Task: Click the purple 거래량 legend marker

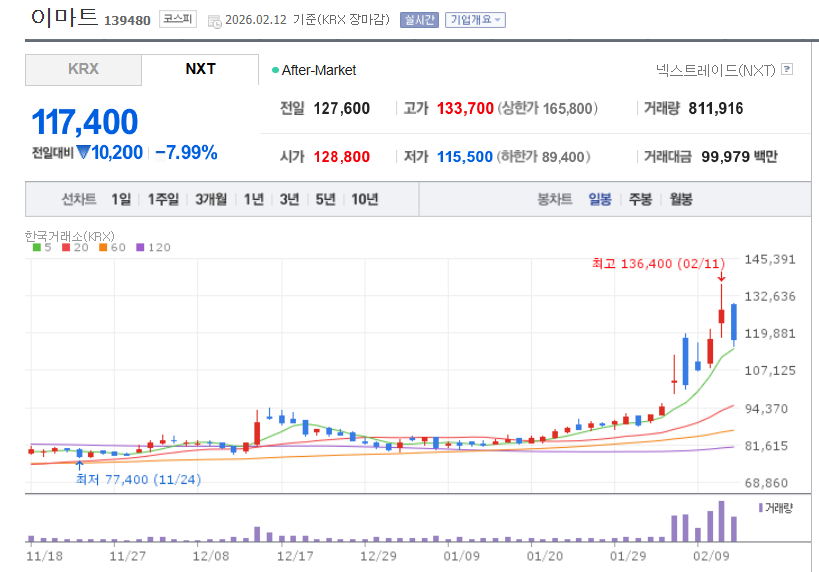Action: [x=761, y=508]
